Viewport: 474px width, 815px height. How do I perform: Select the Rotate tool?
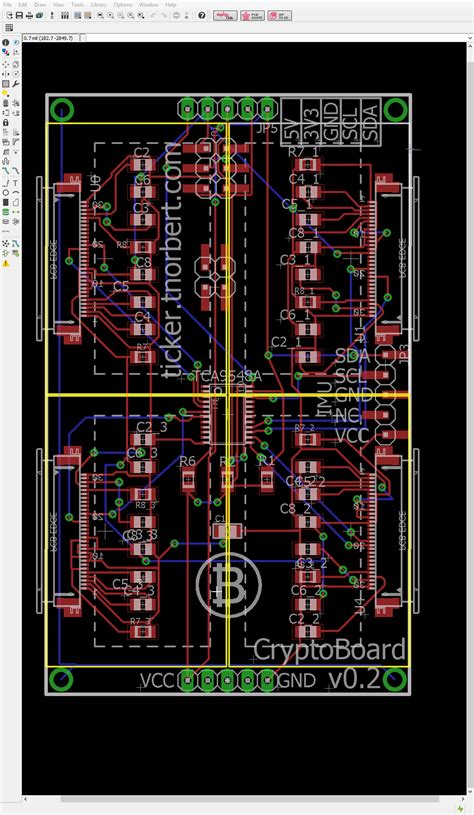[x=16, y=74]
